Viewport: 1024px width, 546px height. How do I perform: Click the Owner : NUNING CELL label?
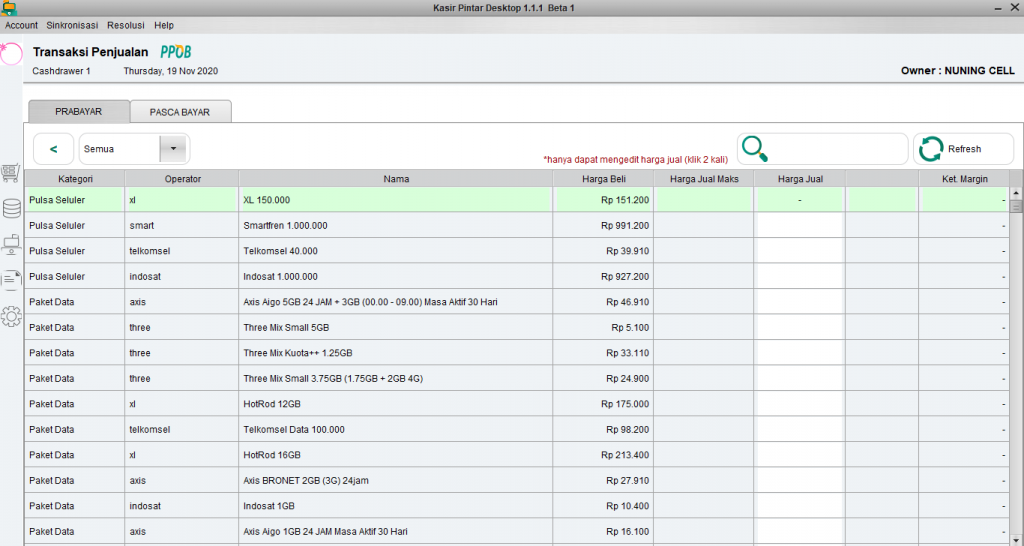[957, 71]
